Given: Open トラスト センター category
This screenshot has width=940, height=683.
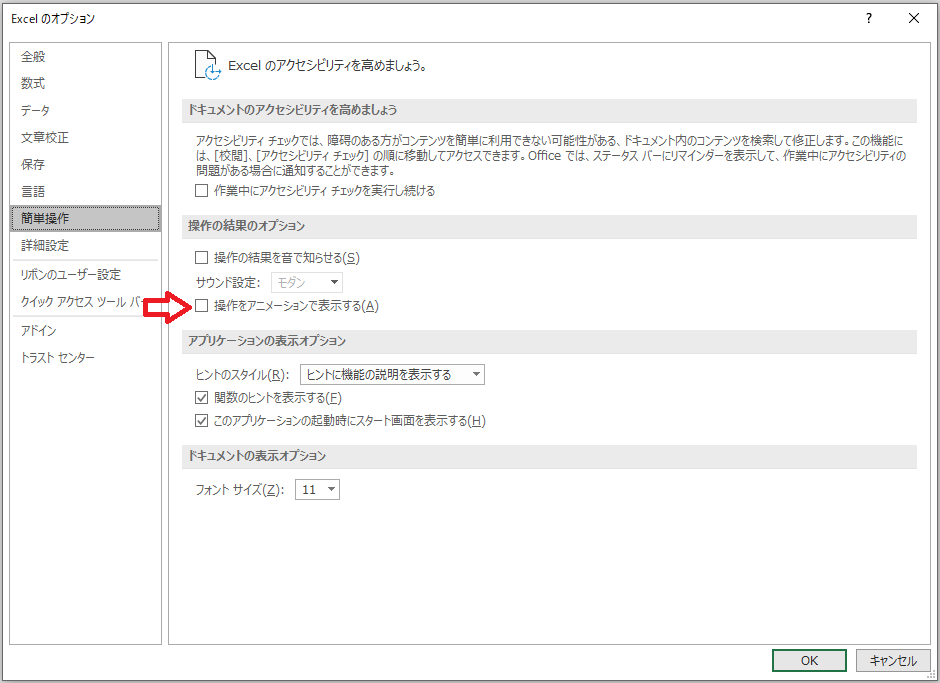Looking at the screenshot, I should tap(86, 357).
